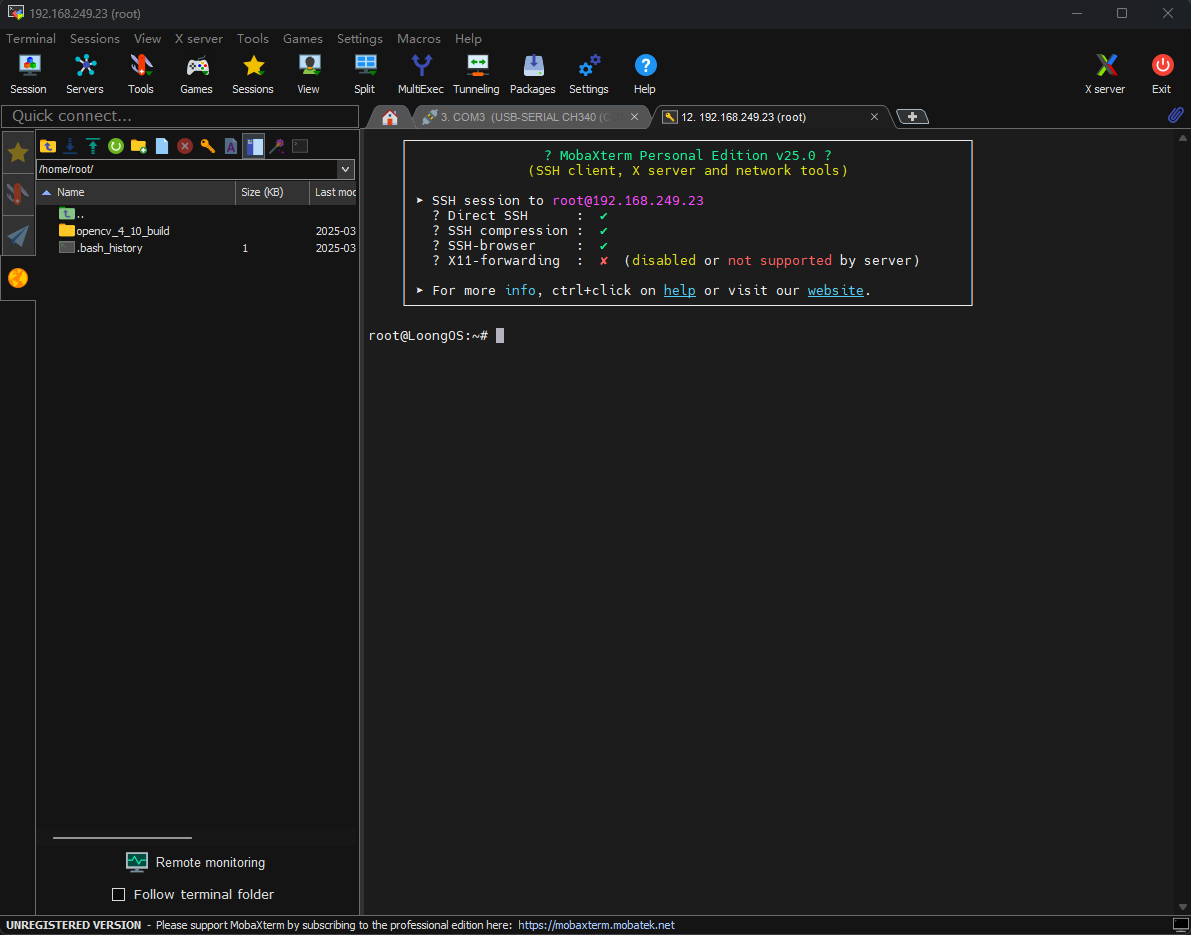The height and width of the screenshot is (935, 1191).
Task: Create new file in SFTP browser
Action: (x=162, y=146)
